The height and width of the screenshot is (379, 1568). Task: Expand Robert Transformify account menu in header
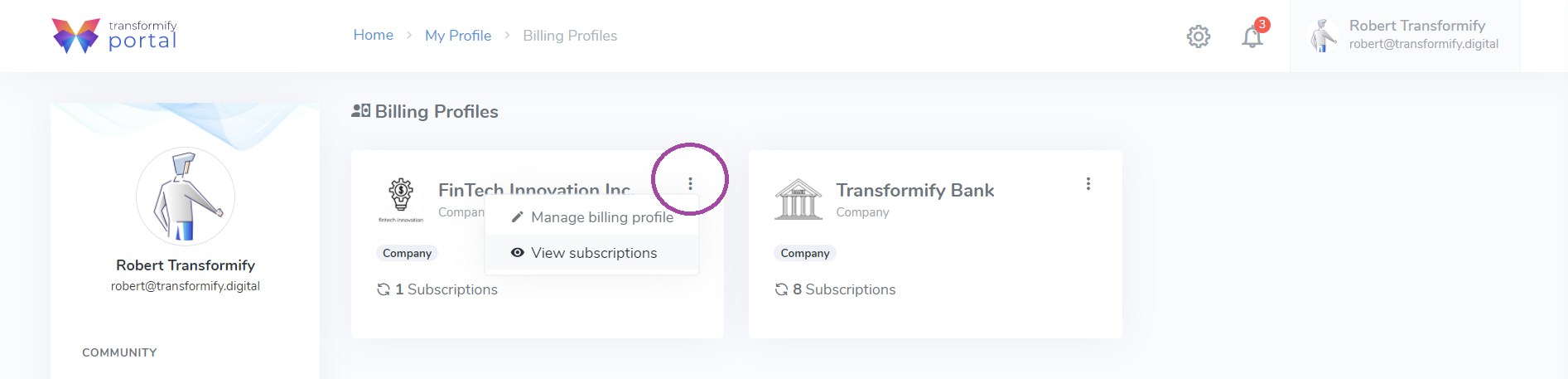pyautogui.click(x=1405, y=36)
